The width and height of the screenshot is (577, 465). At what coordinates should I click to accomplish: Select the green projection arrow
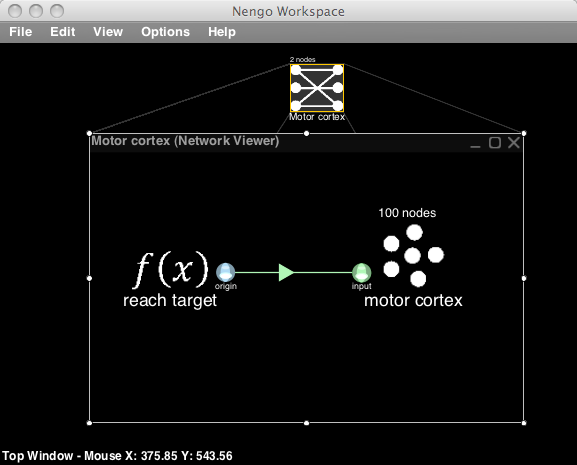(x=286, y=273)
